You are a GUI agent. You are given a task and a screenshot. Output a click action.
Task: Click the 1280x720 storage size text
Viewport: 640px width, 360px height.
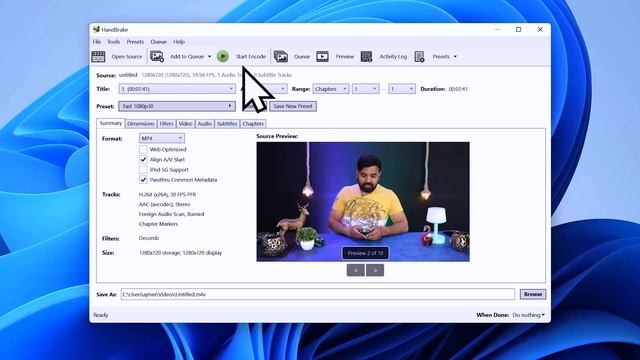(180, 253)
